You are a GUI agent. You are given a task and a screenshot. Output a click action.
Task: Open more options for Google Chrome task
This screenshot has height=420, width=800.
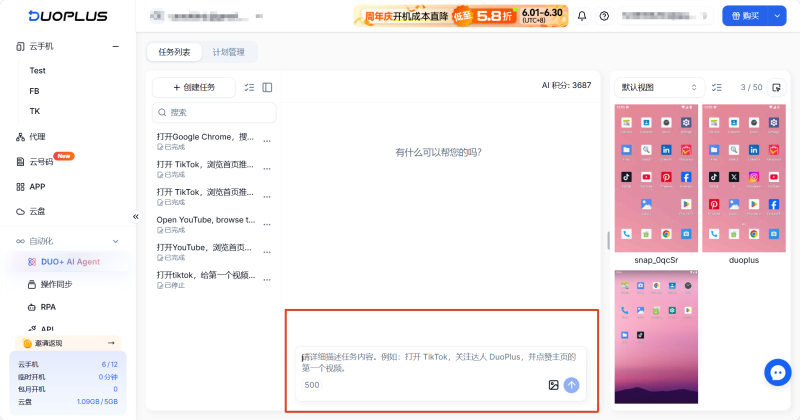point(267,141)
